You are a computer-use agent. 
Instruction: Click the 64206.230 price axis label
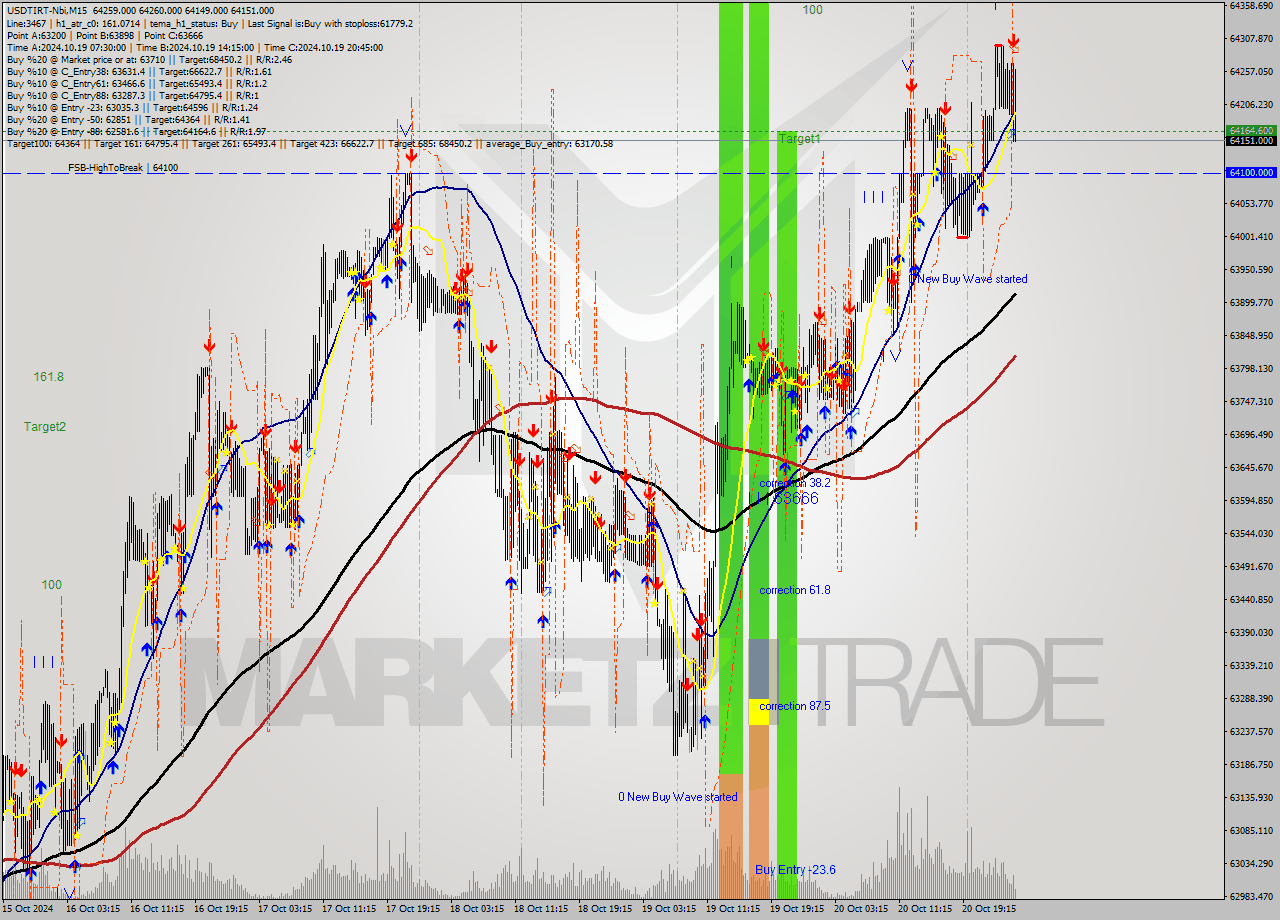(x=1251, y=104)
